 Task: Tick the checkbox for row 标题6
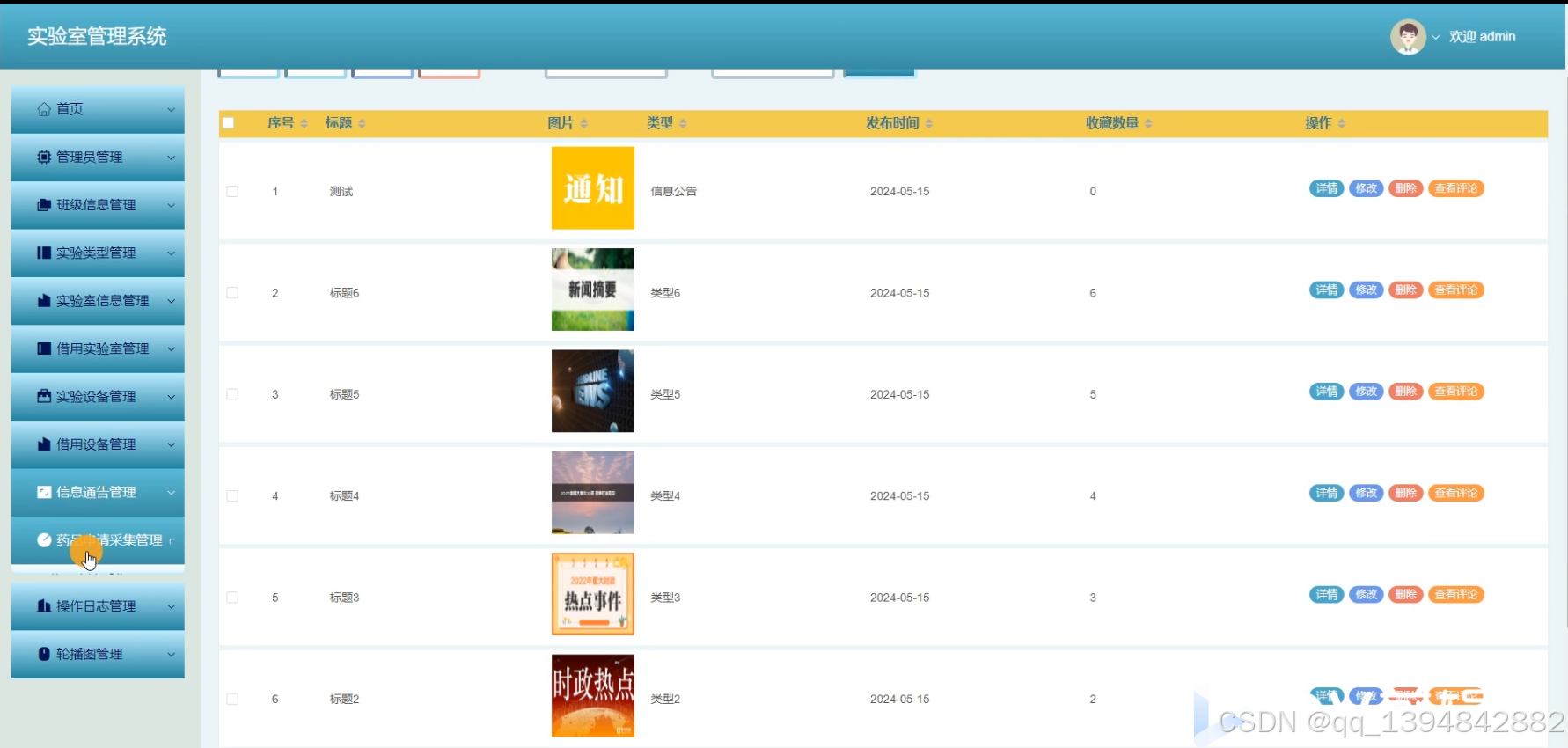[x=232, y=293]
